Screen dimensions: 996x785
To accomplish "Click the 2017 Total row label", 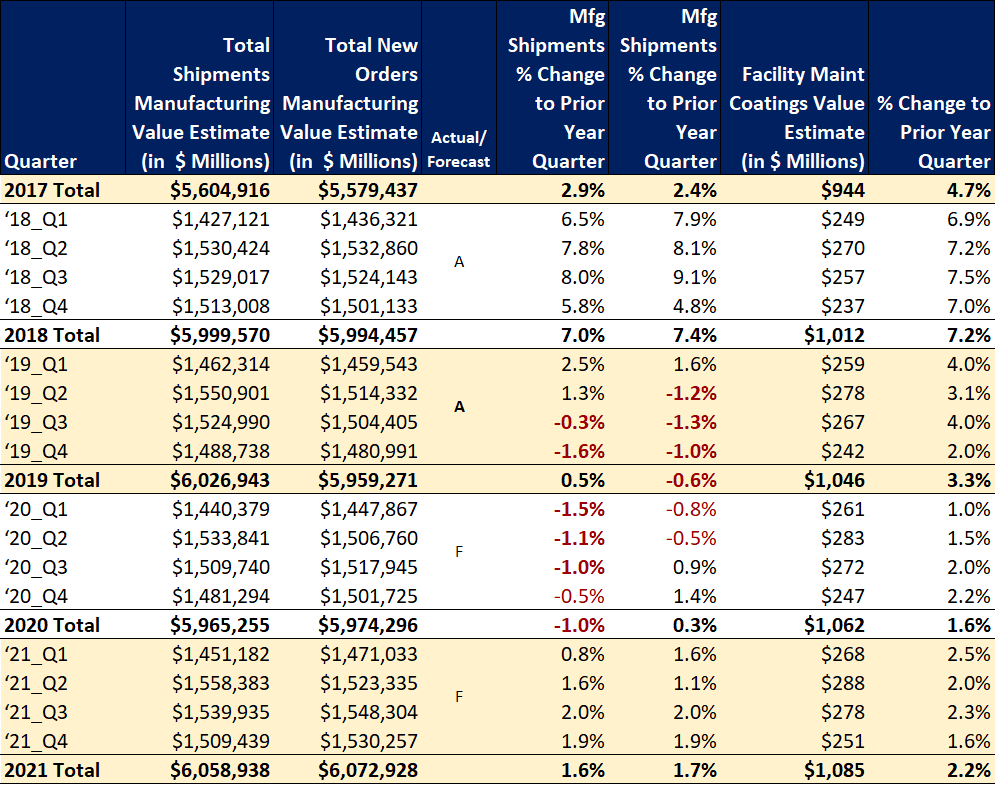I will 52,190.
